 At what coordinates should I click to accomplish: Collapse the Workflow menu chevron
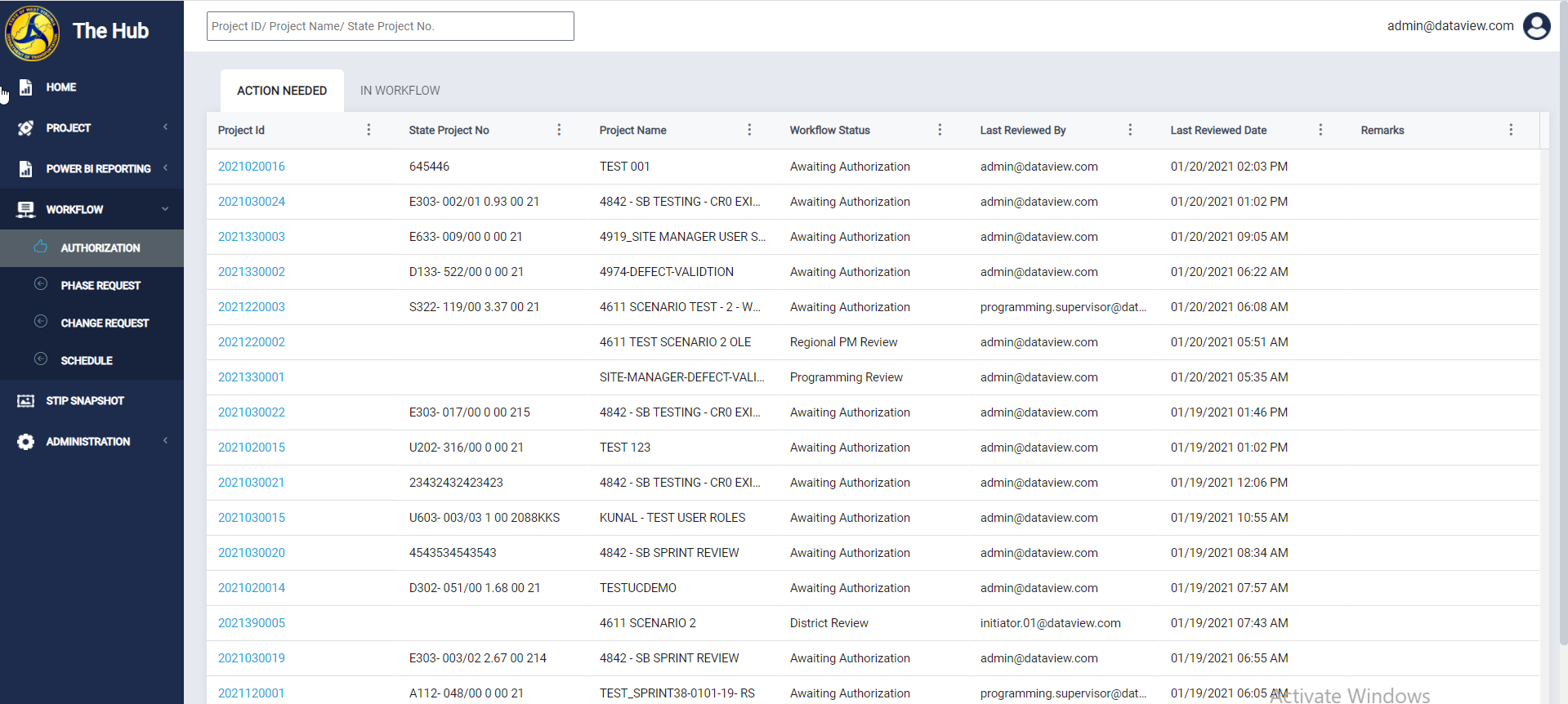pyautogui.click(x=165, y=209)
